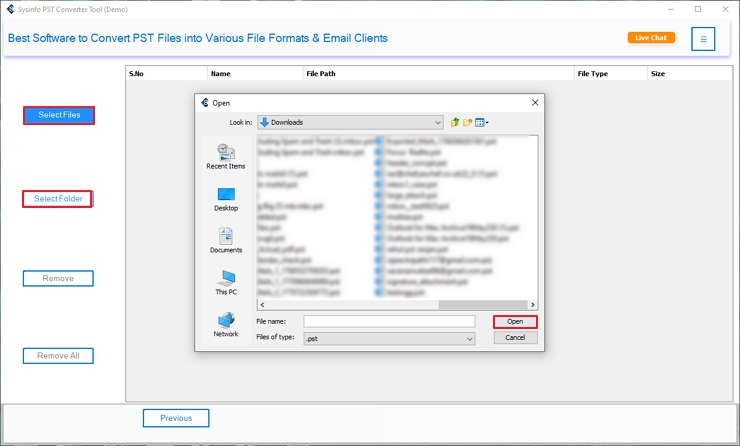Click the horizontal scrollbar thumb in file list
The height and width of the screenshot is (446, 740).
tap(482, 305)
